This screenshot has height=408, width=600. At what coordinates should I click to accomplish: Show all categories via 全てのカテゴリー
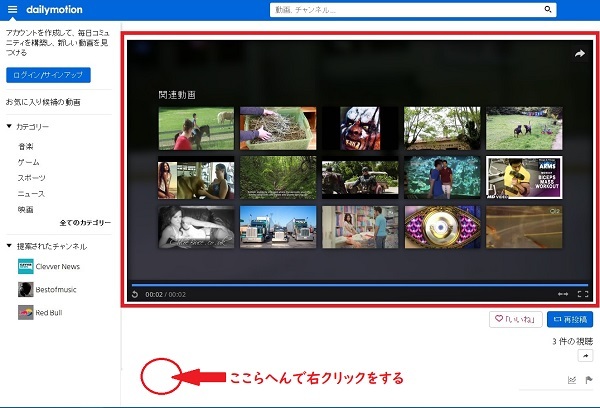click(x=85, y=222)
